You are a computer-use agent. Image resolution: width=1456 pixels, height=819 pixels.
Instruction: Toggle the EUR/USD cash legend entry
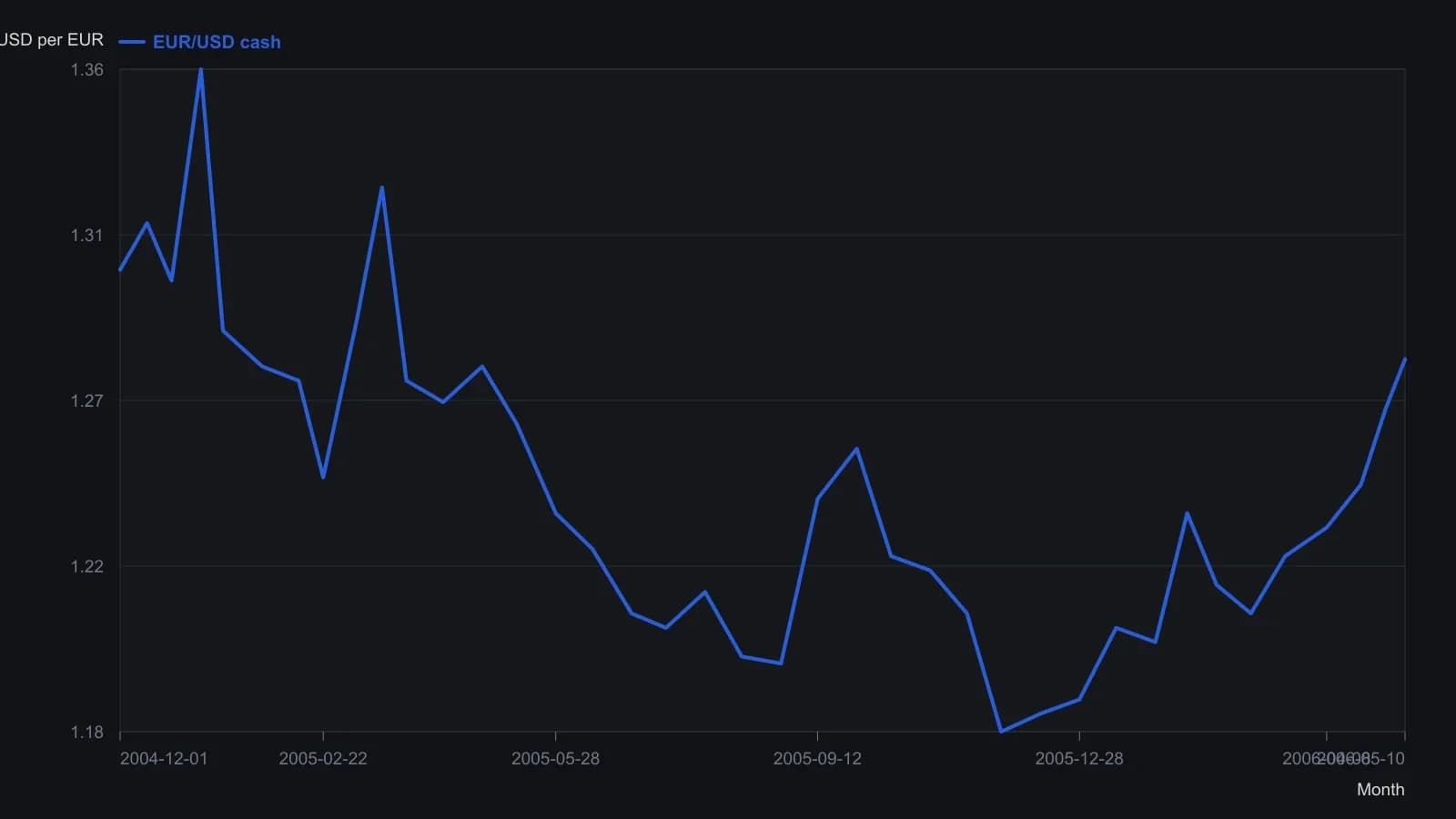click(199, 42)
